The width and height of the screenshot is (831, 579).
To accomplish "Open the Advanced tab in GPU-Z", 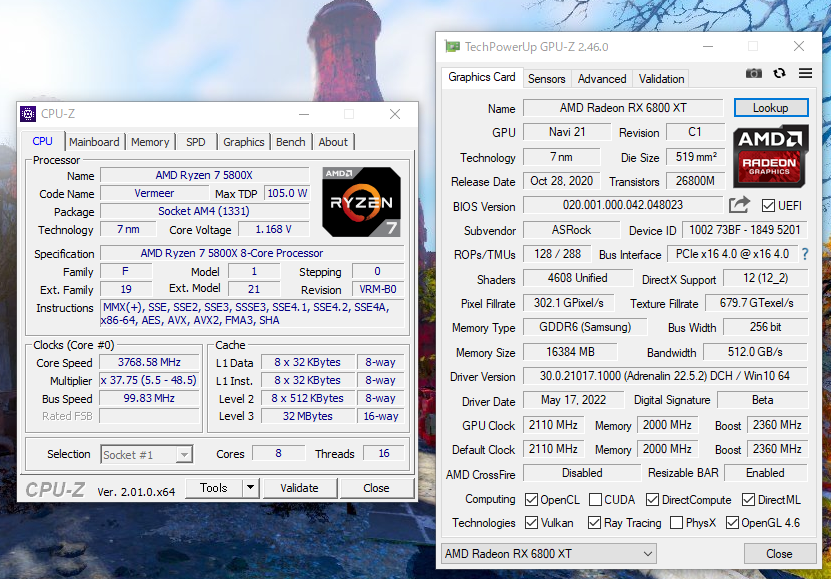I will 602,79.
